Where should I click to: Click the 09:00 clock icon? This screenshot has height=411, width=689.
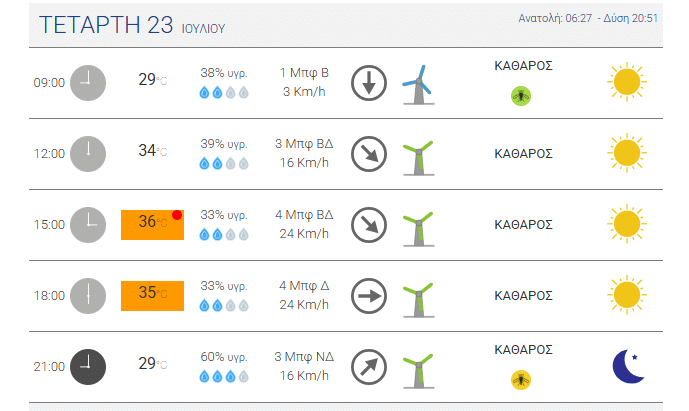point(88,83)
